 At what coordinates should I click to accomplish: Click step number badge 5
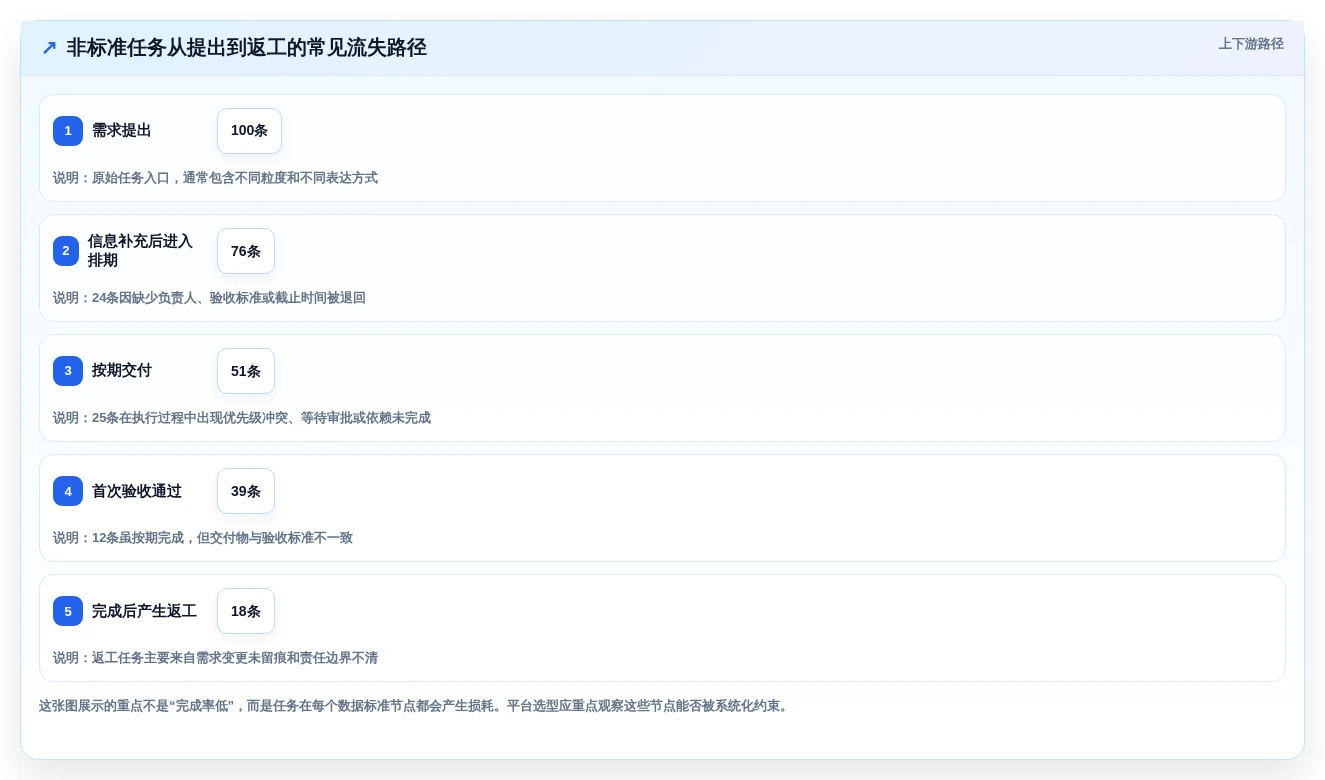pos(68,611)
